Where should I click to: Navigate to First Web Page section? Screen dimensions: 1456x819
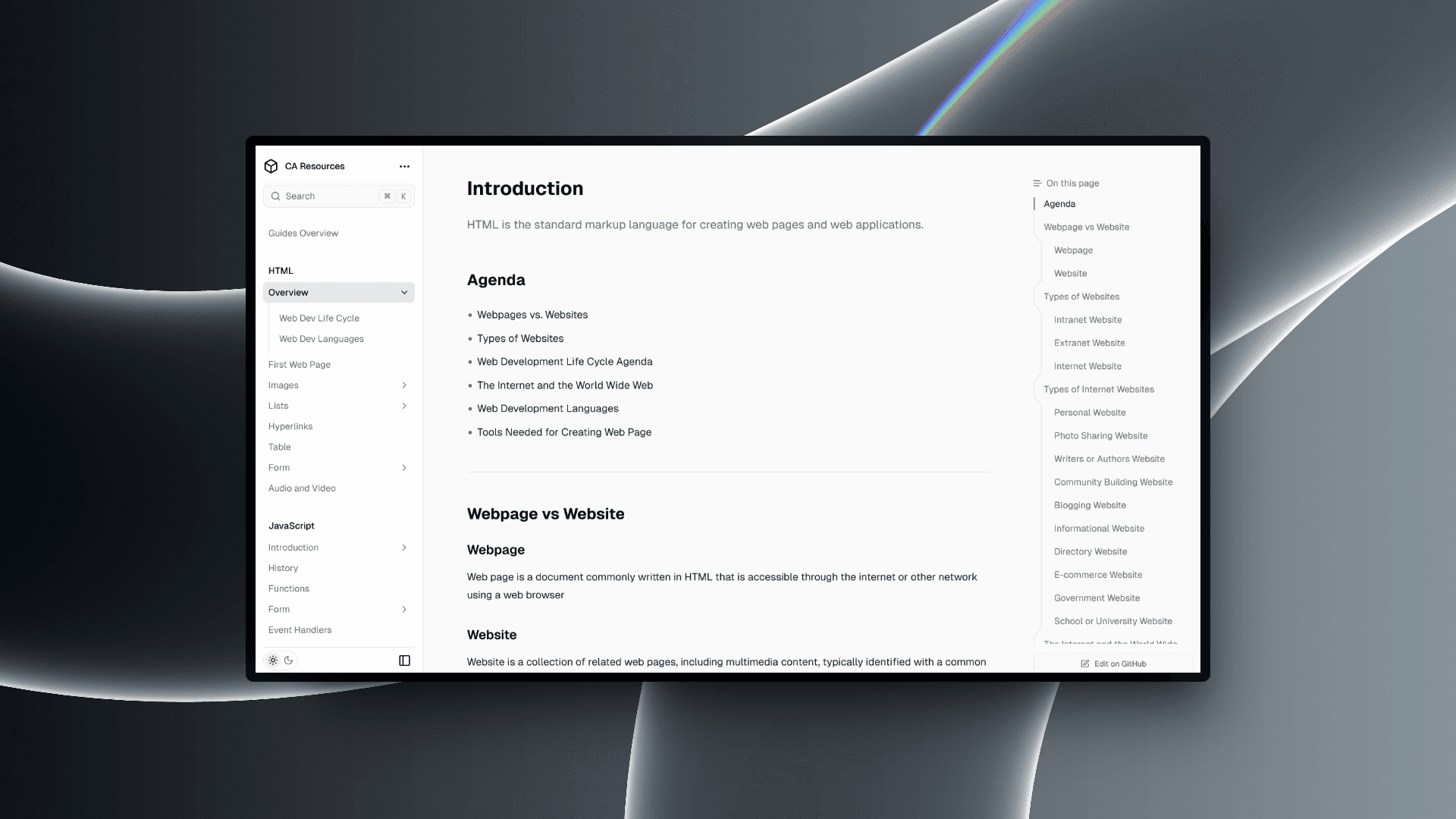tap(299, 364)
